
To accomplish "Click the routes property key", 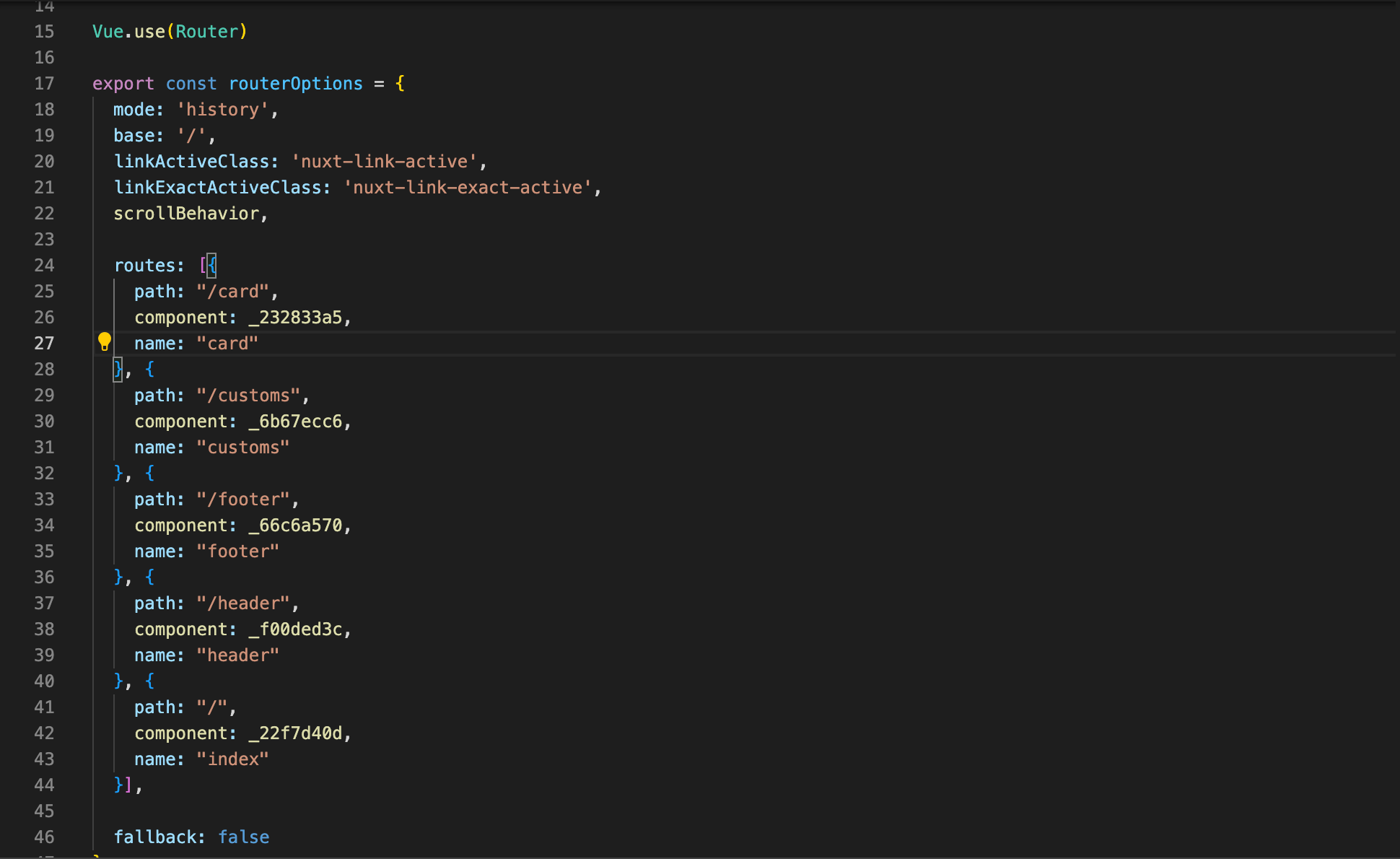I will point(144,266).
